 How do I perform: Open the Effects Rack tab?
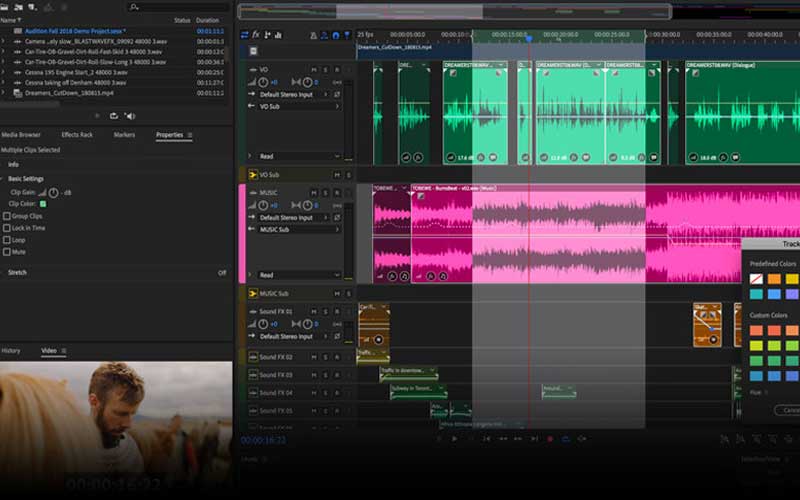[x=77, y=134]
